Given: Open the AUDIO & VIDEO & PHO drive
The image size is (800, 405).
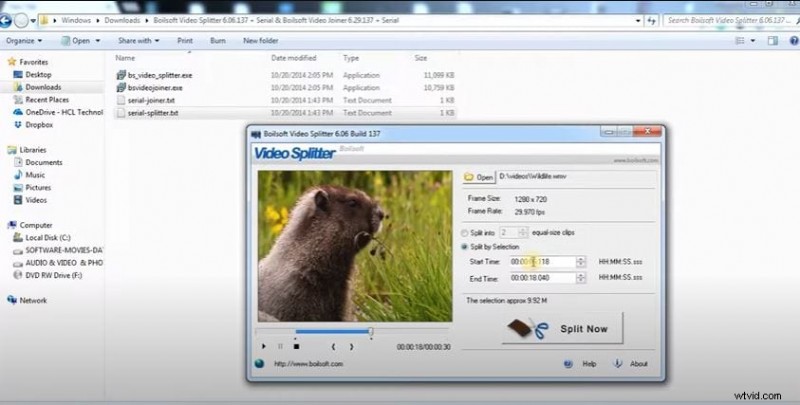Looking at the screenshot, I should pos(64,263).
